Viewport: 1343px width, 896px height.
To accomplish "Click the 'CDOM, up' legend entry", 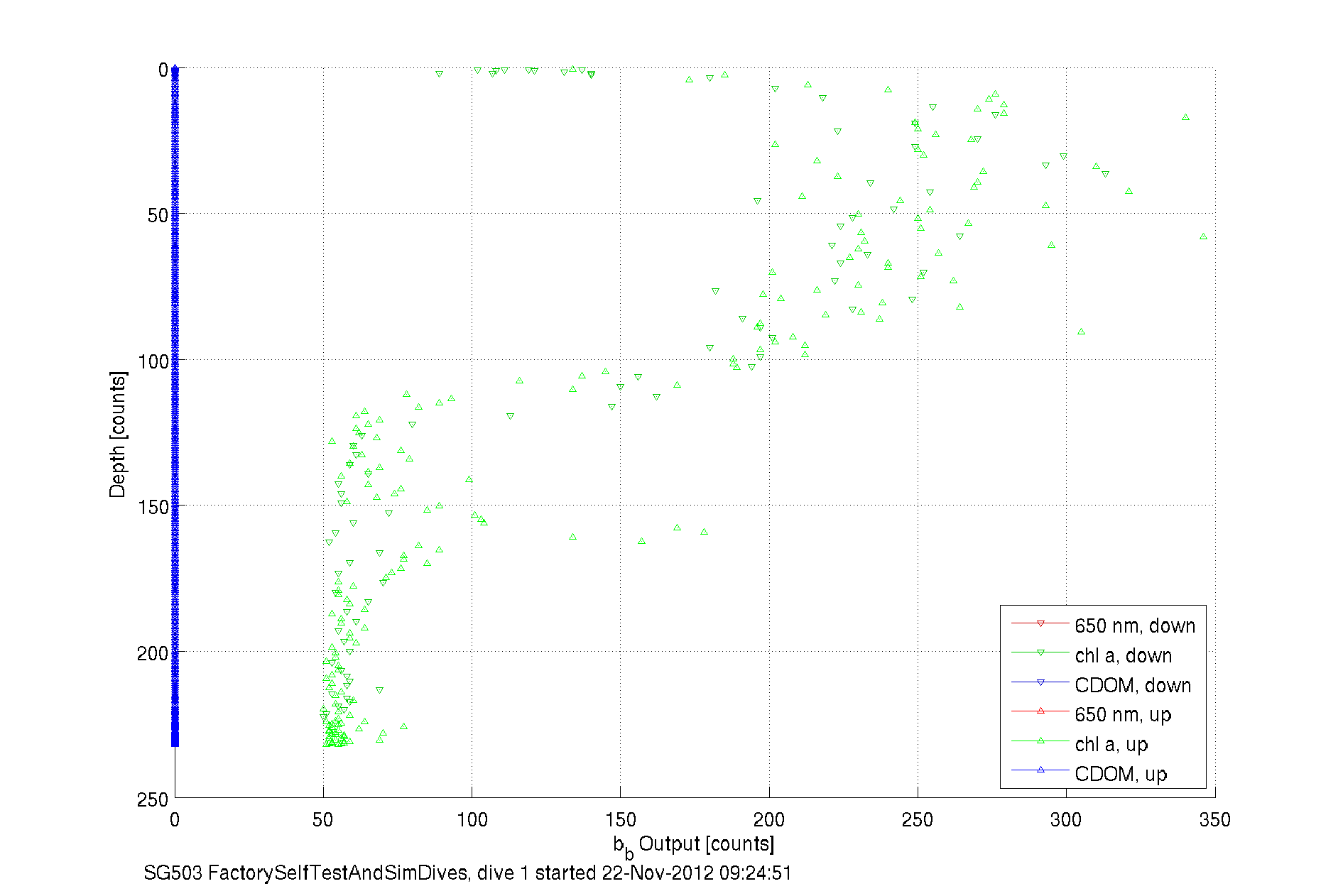I will [1089, 774].
